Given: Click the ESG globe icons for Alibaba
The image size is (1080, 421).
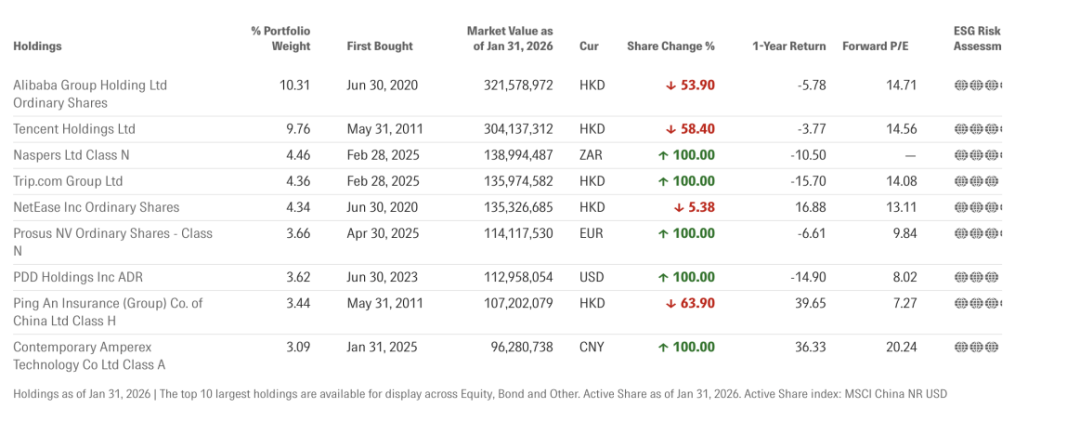Looking at the screenshot, I should point(978,85).
